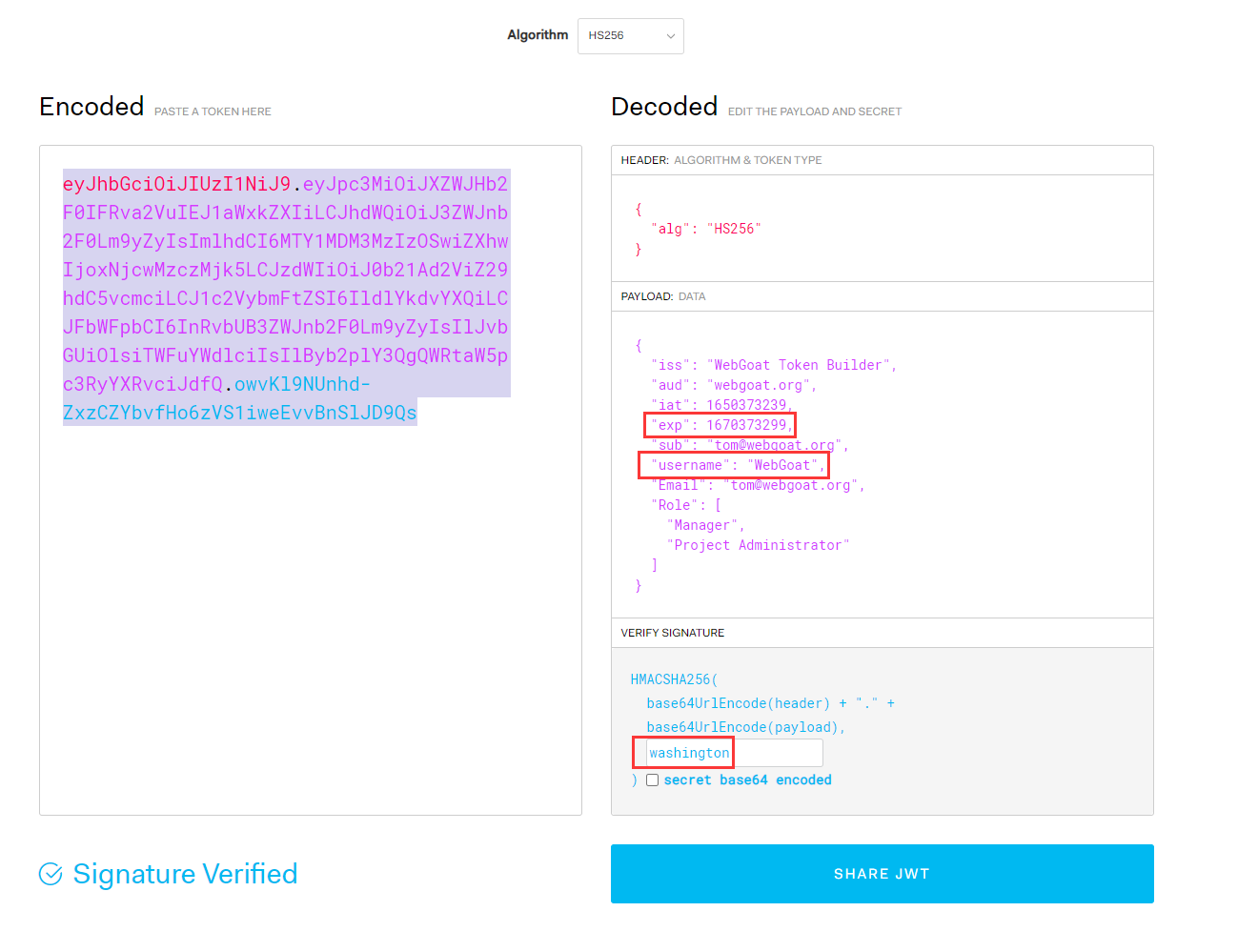Click the HEADER: ALGORITHM & TOKEN TYPE label
The width and height of the screenshot is (1258, 952).
pos(721,160)
